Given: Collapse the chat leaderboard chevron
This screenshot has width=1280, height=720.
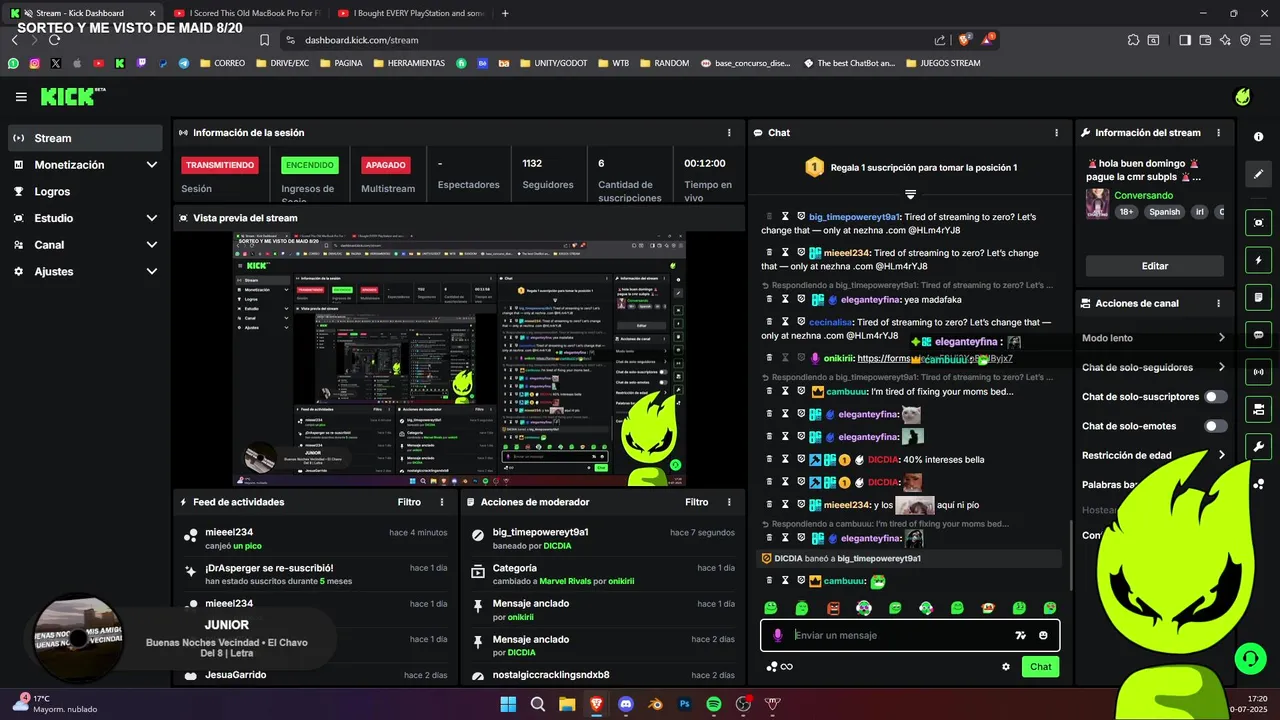Looking at the screenshot, I should (911, 193).
